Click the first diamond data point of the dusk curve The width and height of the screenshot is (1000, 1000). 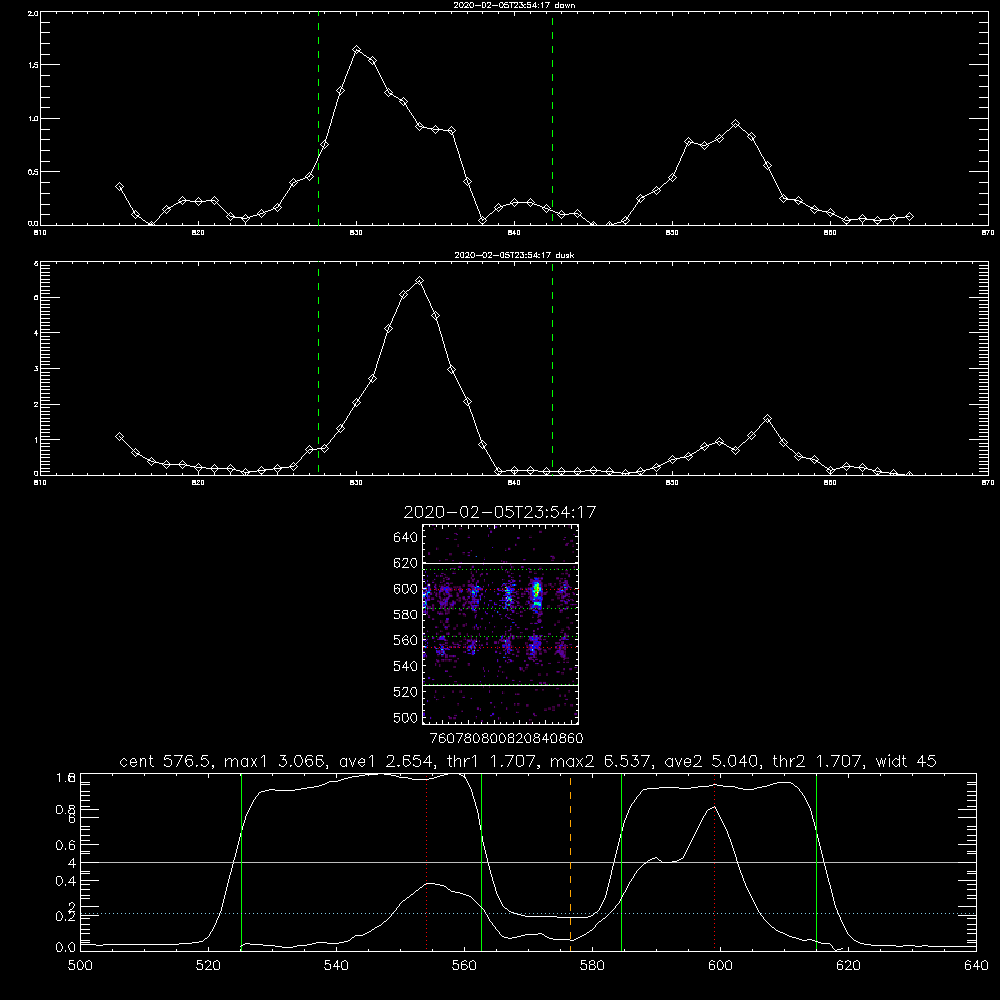[x=119, y=437]
